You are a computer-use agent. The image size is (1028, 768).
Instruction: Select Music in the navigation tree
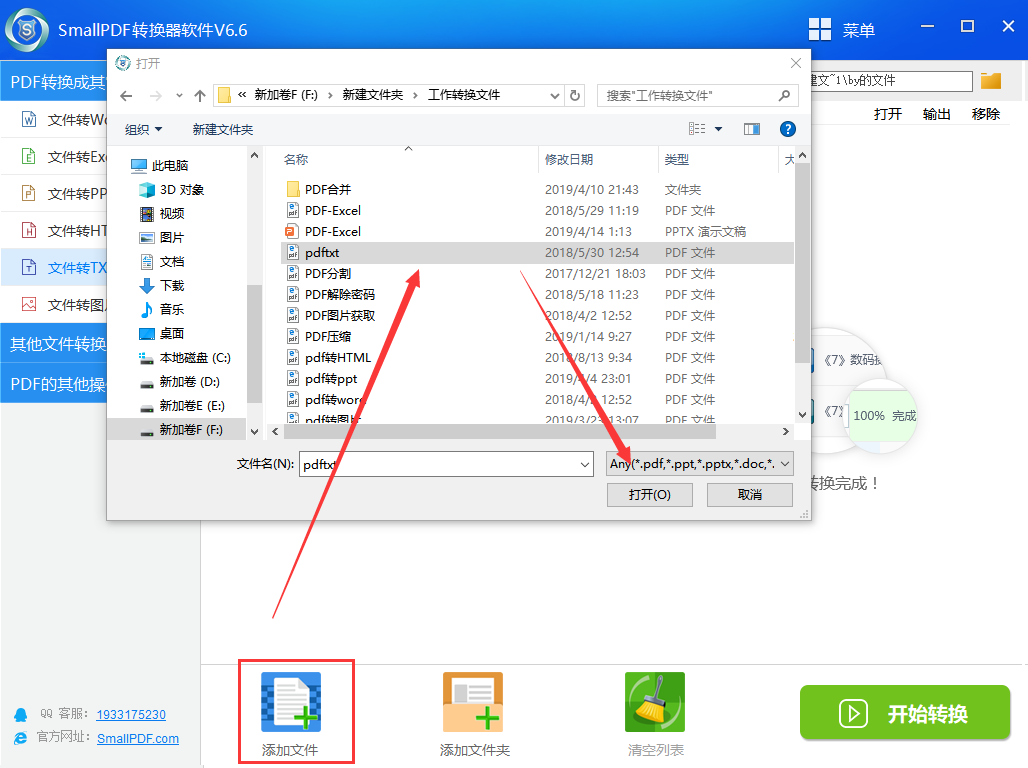point(163,309)
